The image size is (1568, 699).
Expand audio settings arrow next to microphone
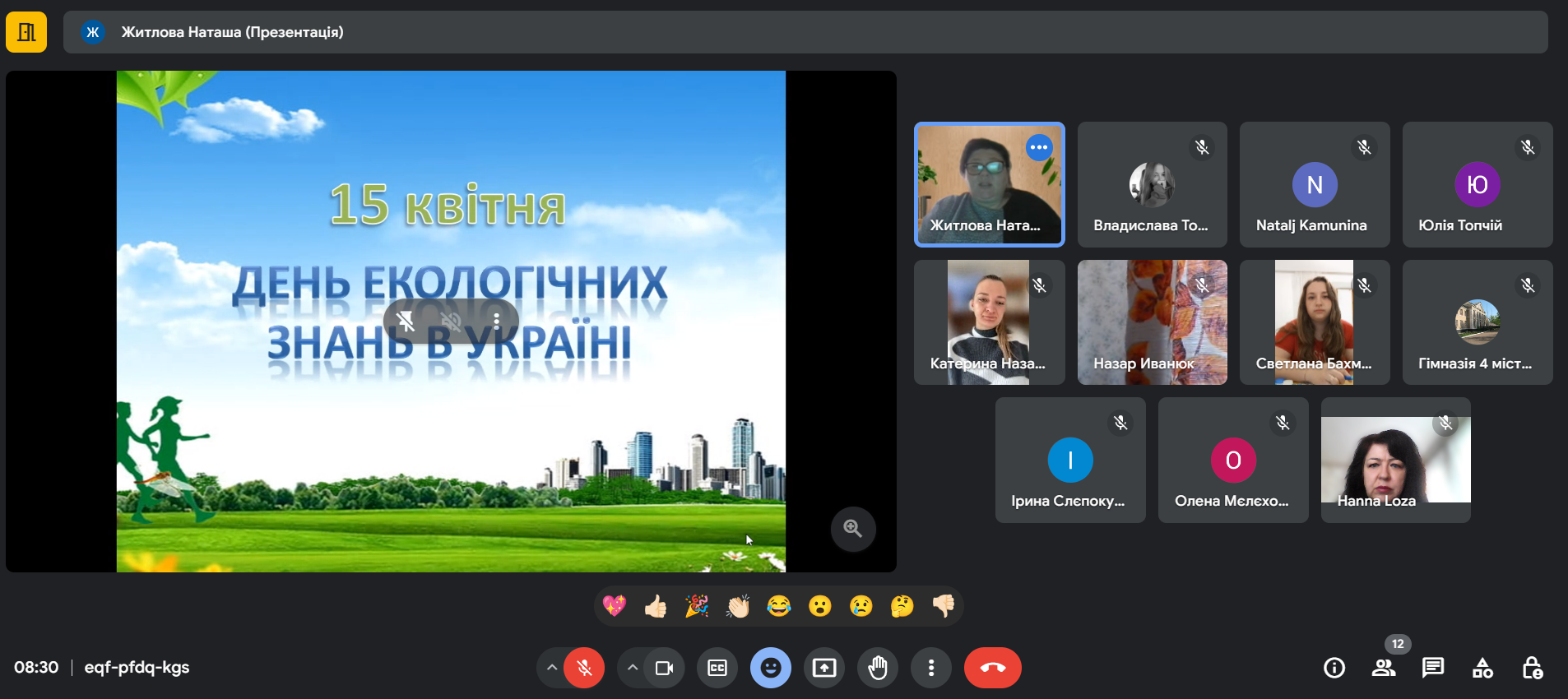coord(552,668)
